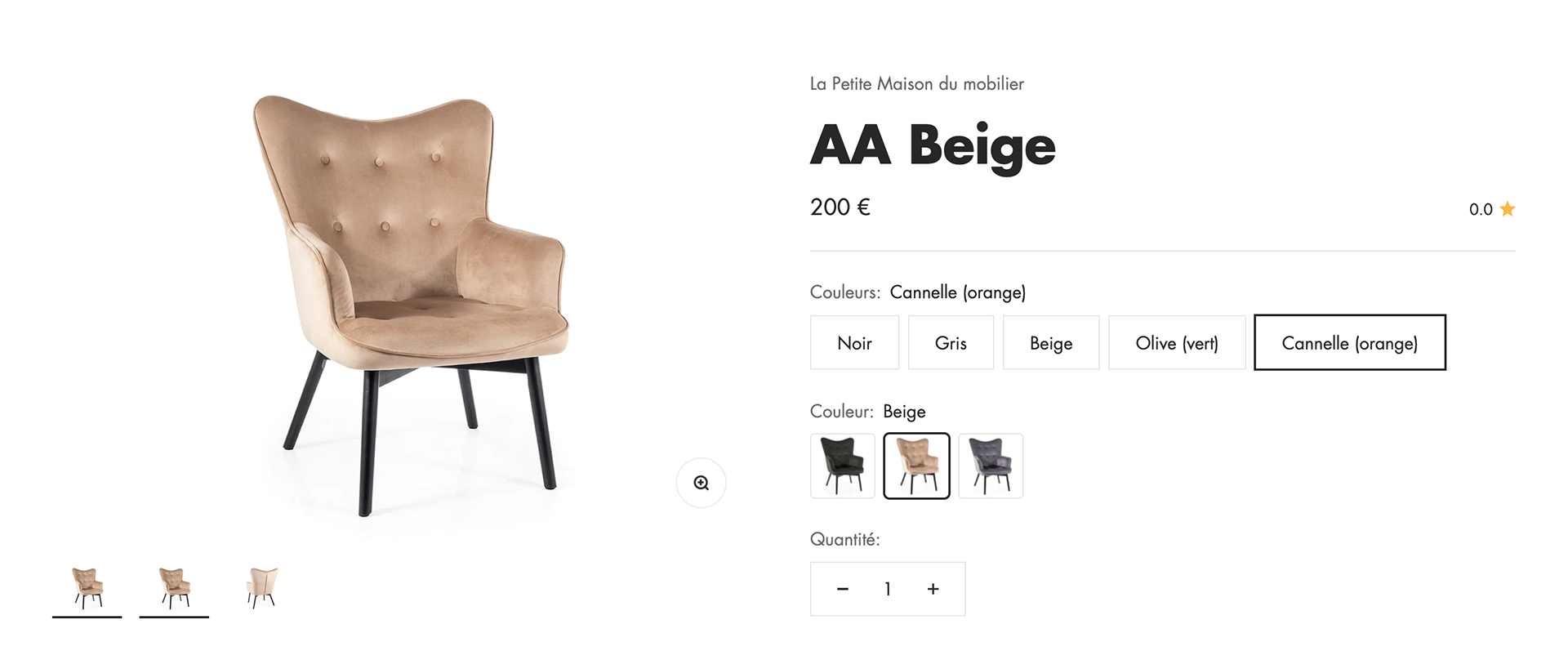This screenshot has height=651, width=1568.
Task: Click the AA Beige product title
Action: tap(933, 146)
